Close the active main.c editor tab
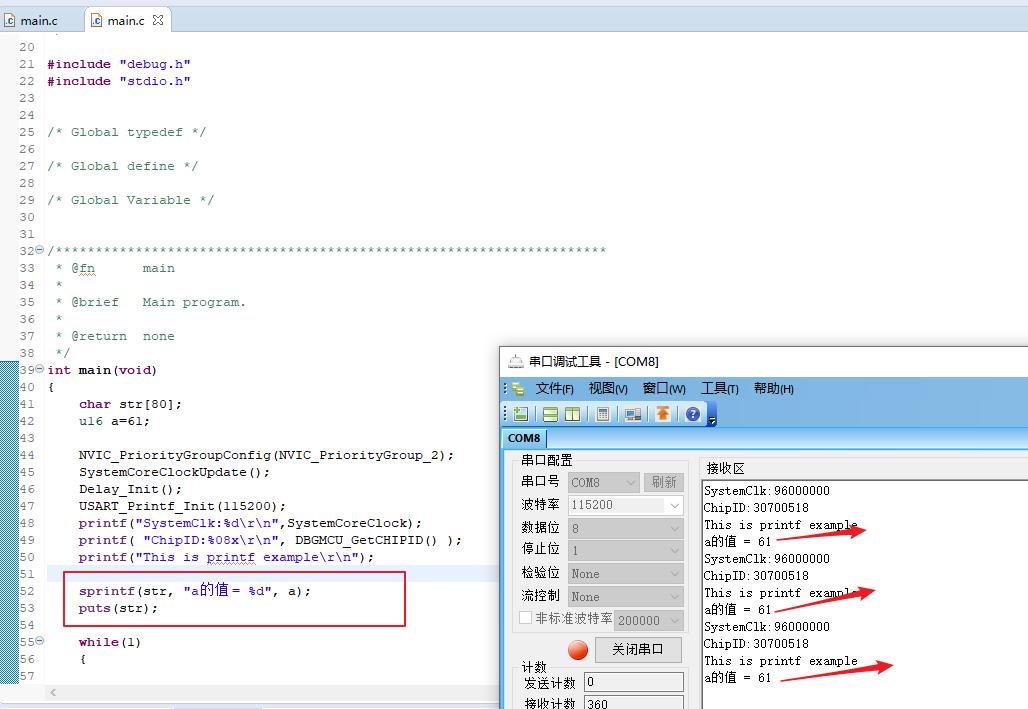The height and width of the screenshot is (709, 1028). click(x=158, y=20)
